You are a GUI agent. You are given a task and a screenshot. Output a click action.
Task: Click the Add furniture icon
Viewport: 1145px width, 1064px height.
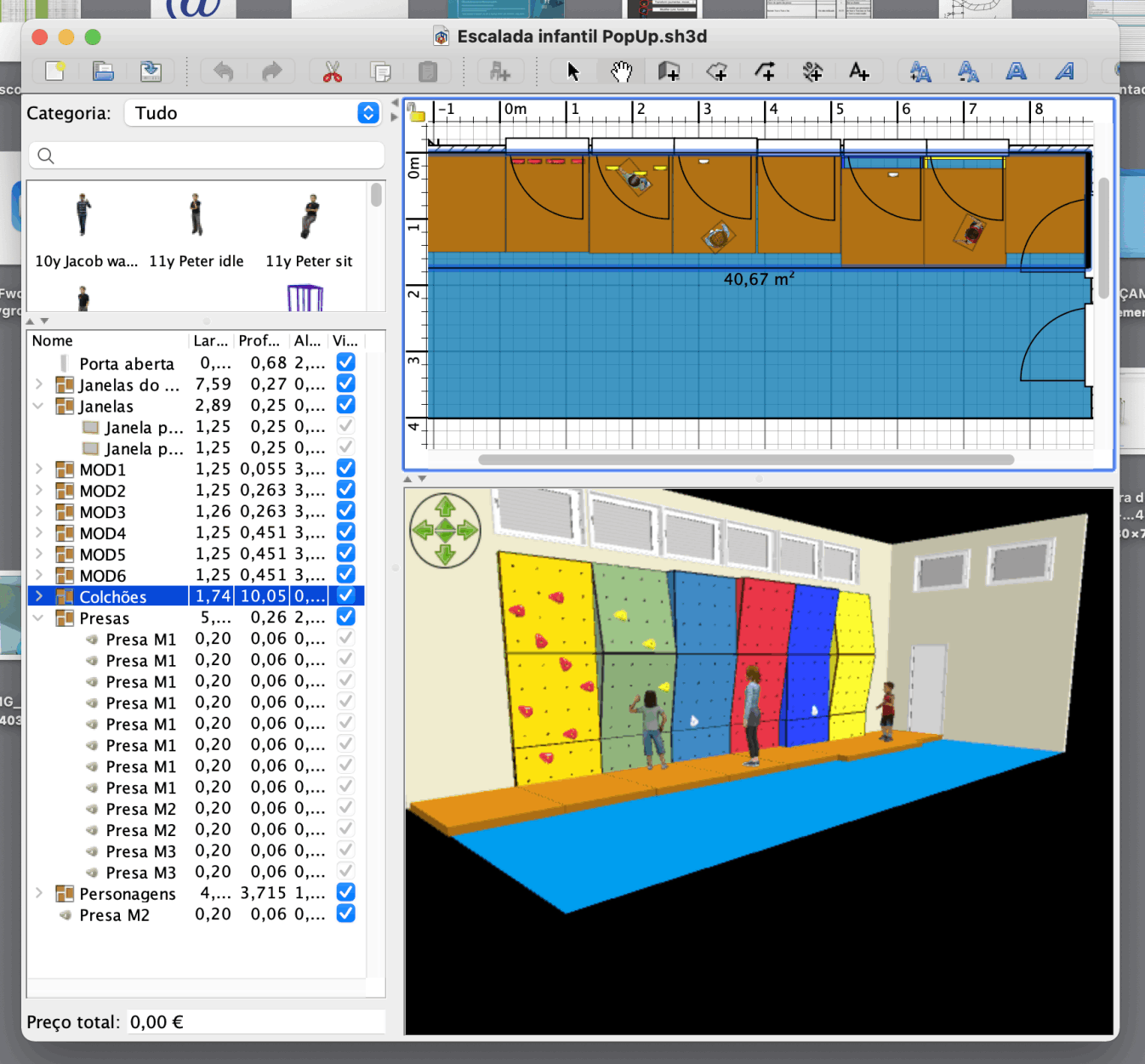coord(500,71)
